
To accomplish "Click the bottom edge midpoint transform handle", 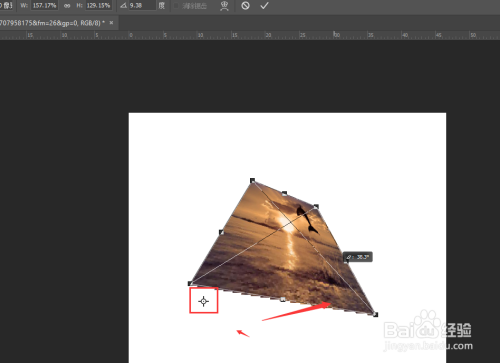I will 283,299.
